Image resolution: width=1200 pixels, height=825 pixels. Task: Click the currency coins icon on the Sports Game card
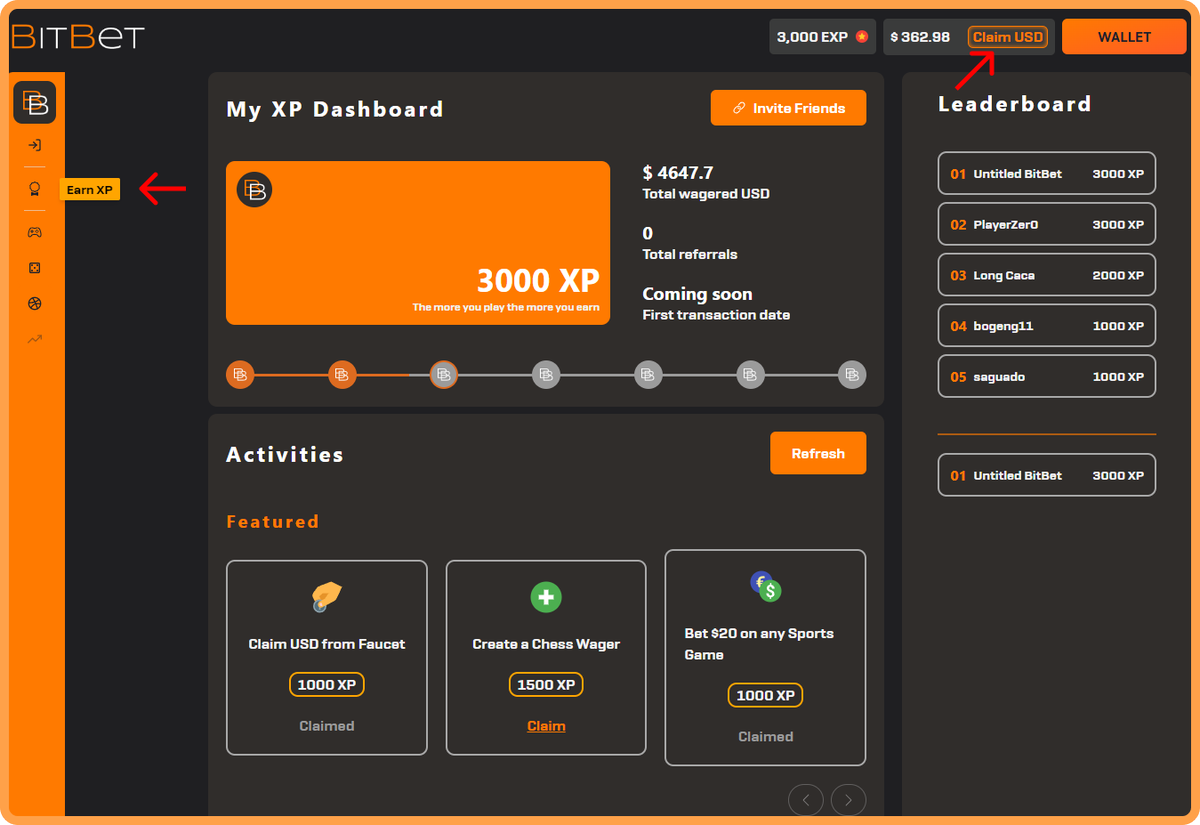[765, 586]
